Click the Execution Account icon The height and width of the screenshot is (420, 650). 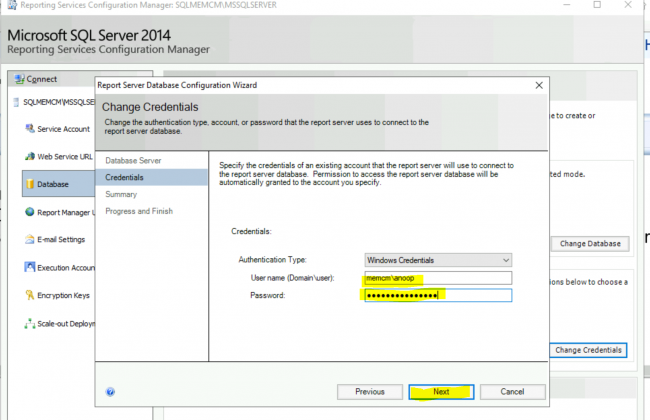point(29,267)
